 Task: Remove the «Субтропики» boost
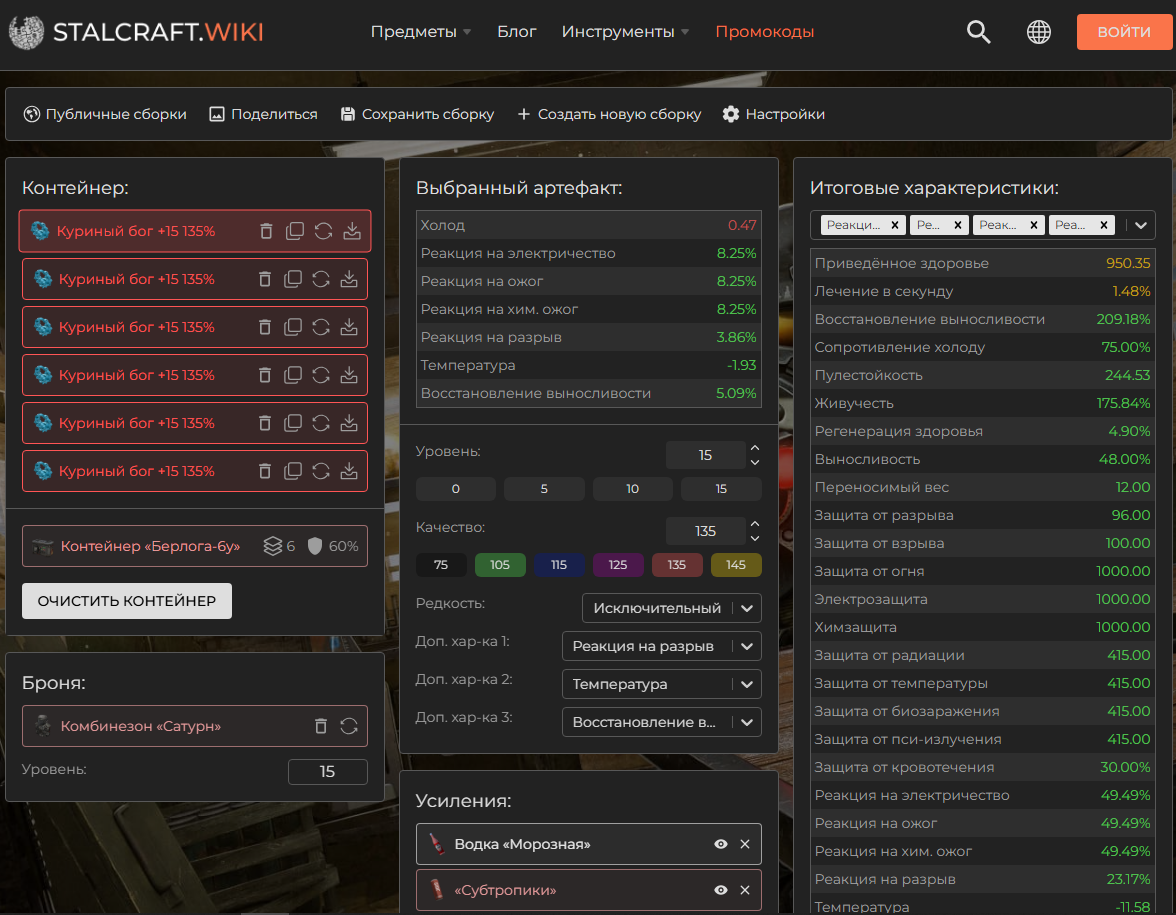tap(745, 890)
